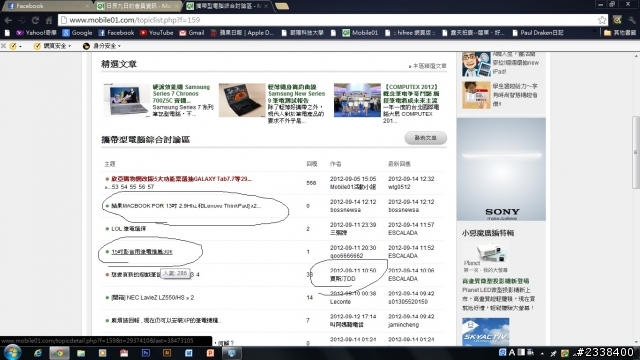
Task: Open the Mobile01 bookmark
Action: tap(360, 33)
